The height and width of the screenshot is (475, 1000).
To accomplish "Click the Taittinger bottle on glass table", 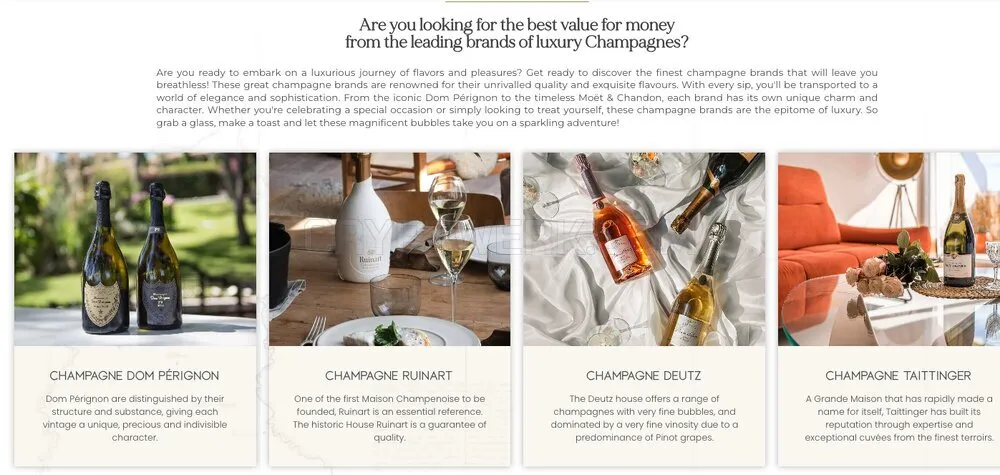I will (959, 230).
